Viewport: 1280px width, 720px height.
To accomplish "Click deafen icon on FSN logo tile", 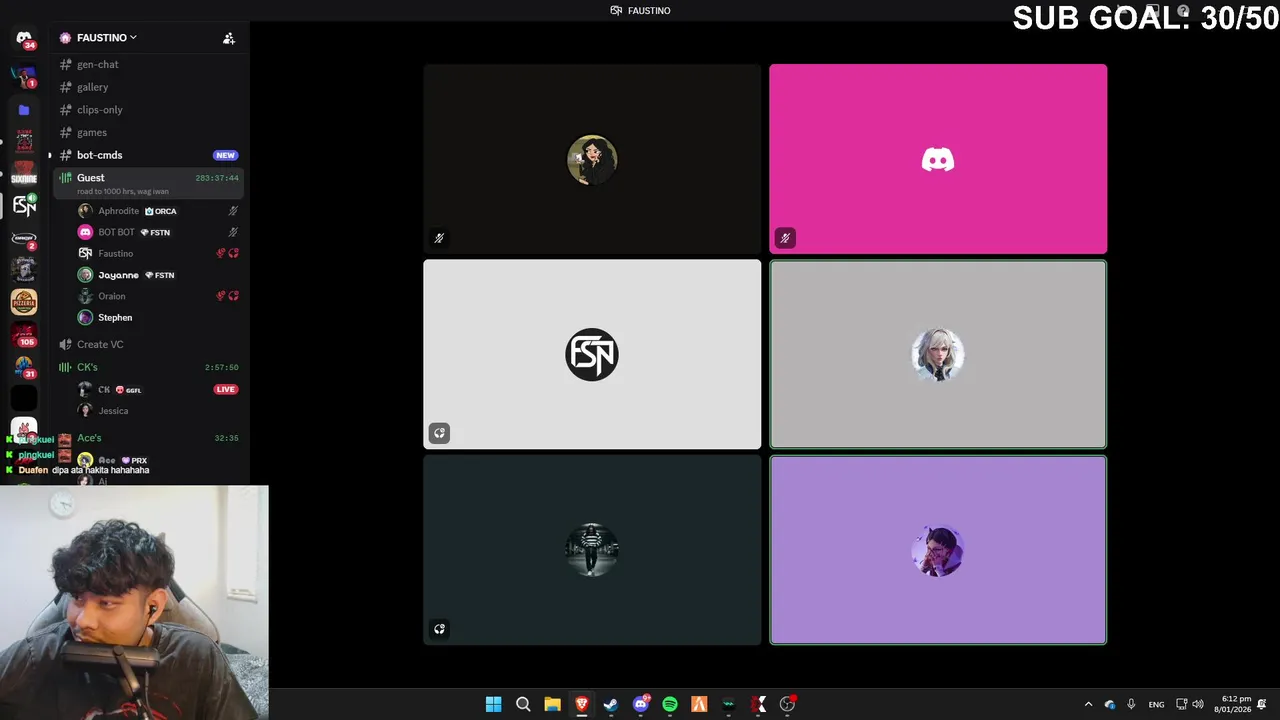I will [439, 433].
